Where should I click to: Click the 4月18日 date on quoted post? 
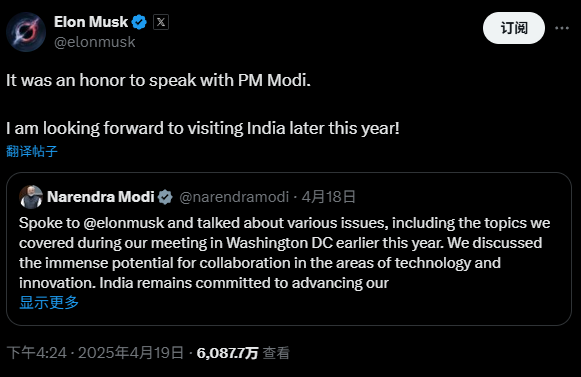tap(328, 197)
